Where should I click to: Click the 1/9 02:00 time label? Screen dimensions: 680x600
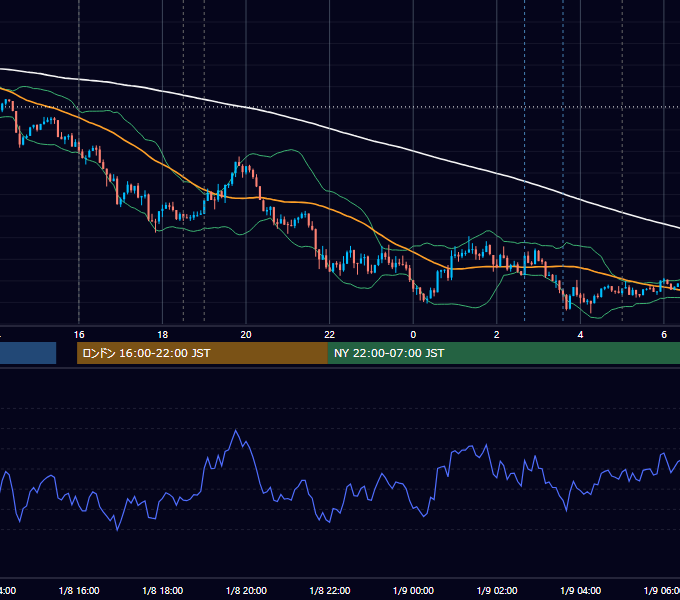[x=497, y=590]
